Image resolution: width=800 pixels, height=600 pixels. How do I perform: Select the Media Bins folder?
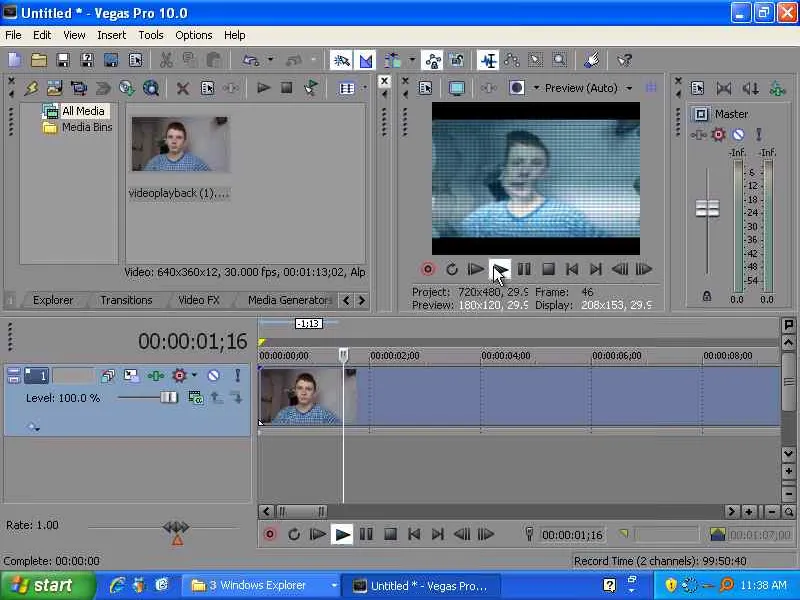click(x=86, y=128)
